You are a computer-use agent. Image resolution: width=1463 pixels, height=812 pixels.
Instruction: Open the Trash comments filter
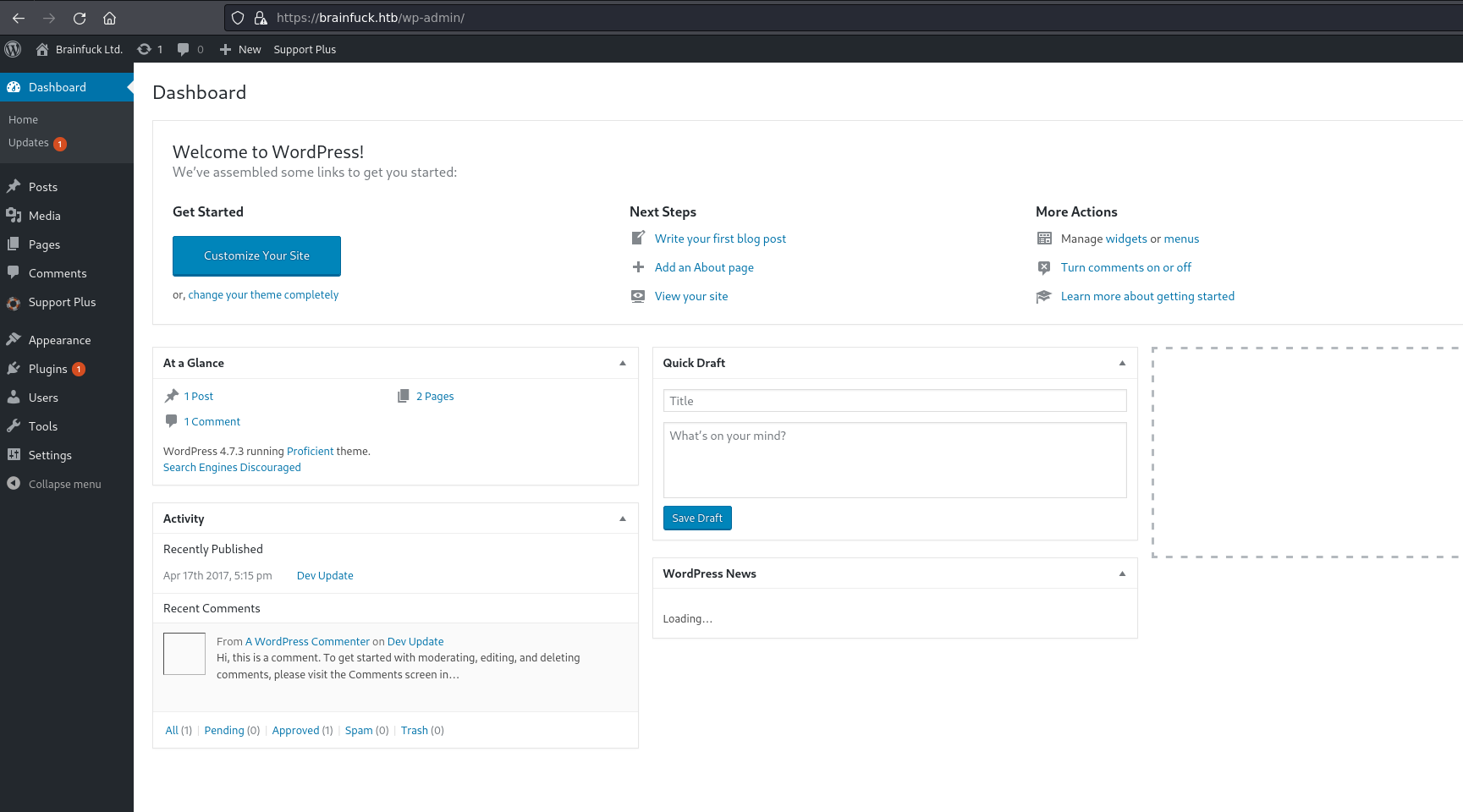415,730
